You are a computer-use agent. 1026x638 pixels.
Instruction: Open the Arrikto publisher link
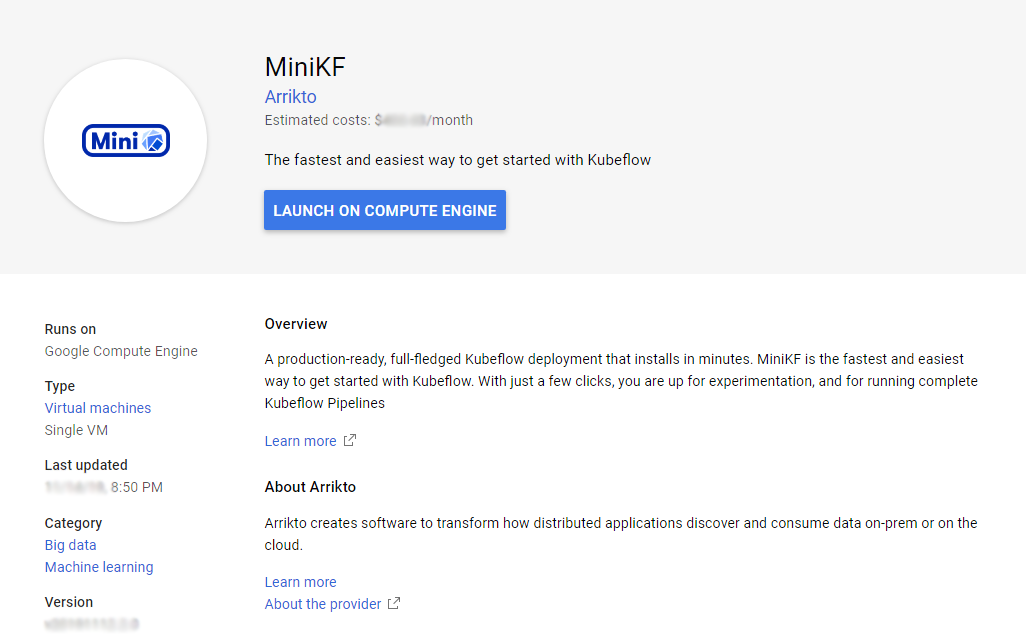(290, 97)
